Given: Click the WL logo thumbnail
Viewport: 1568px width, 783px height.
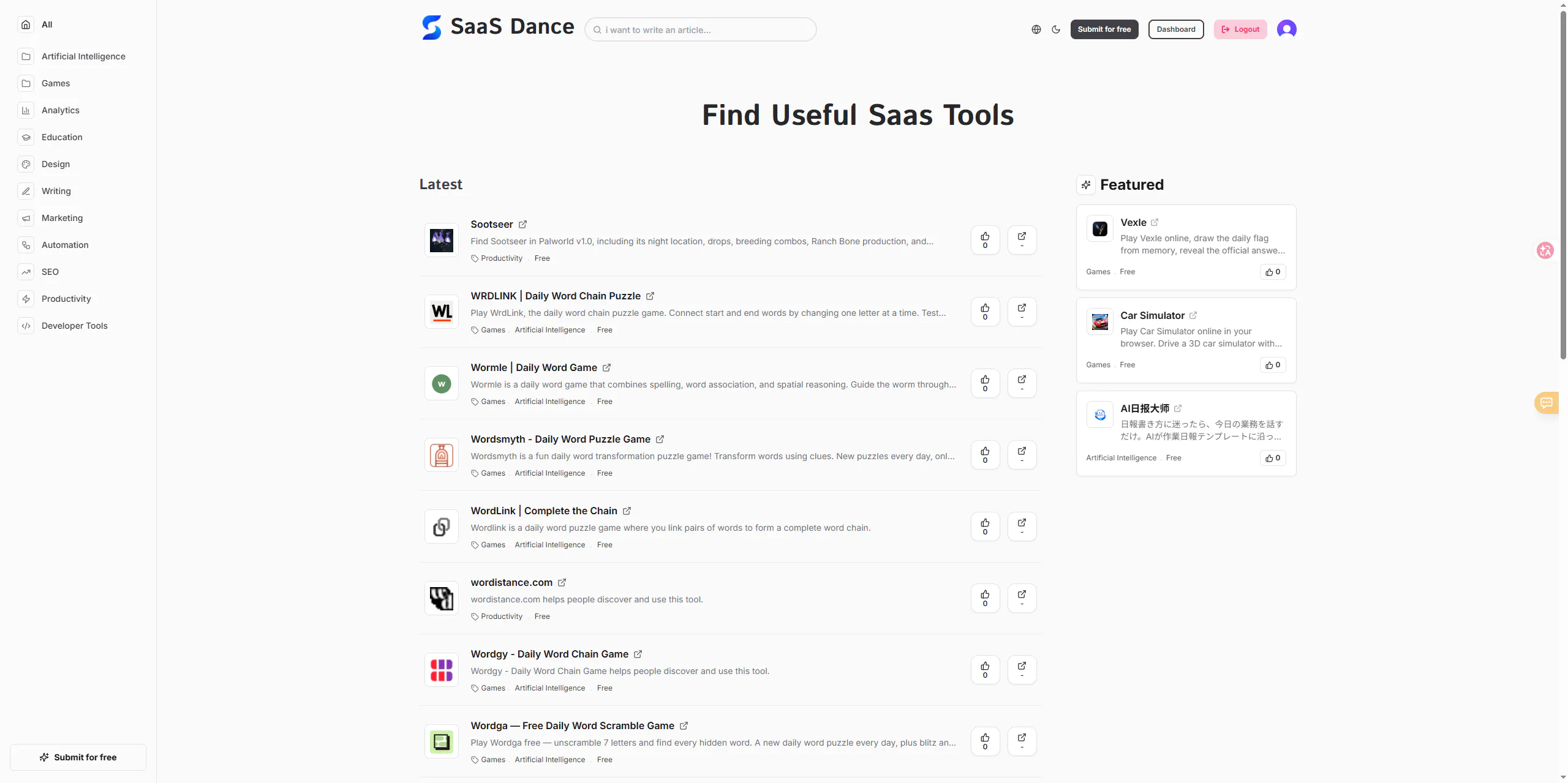Looking at the screenshot, I should coord(442,312).
